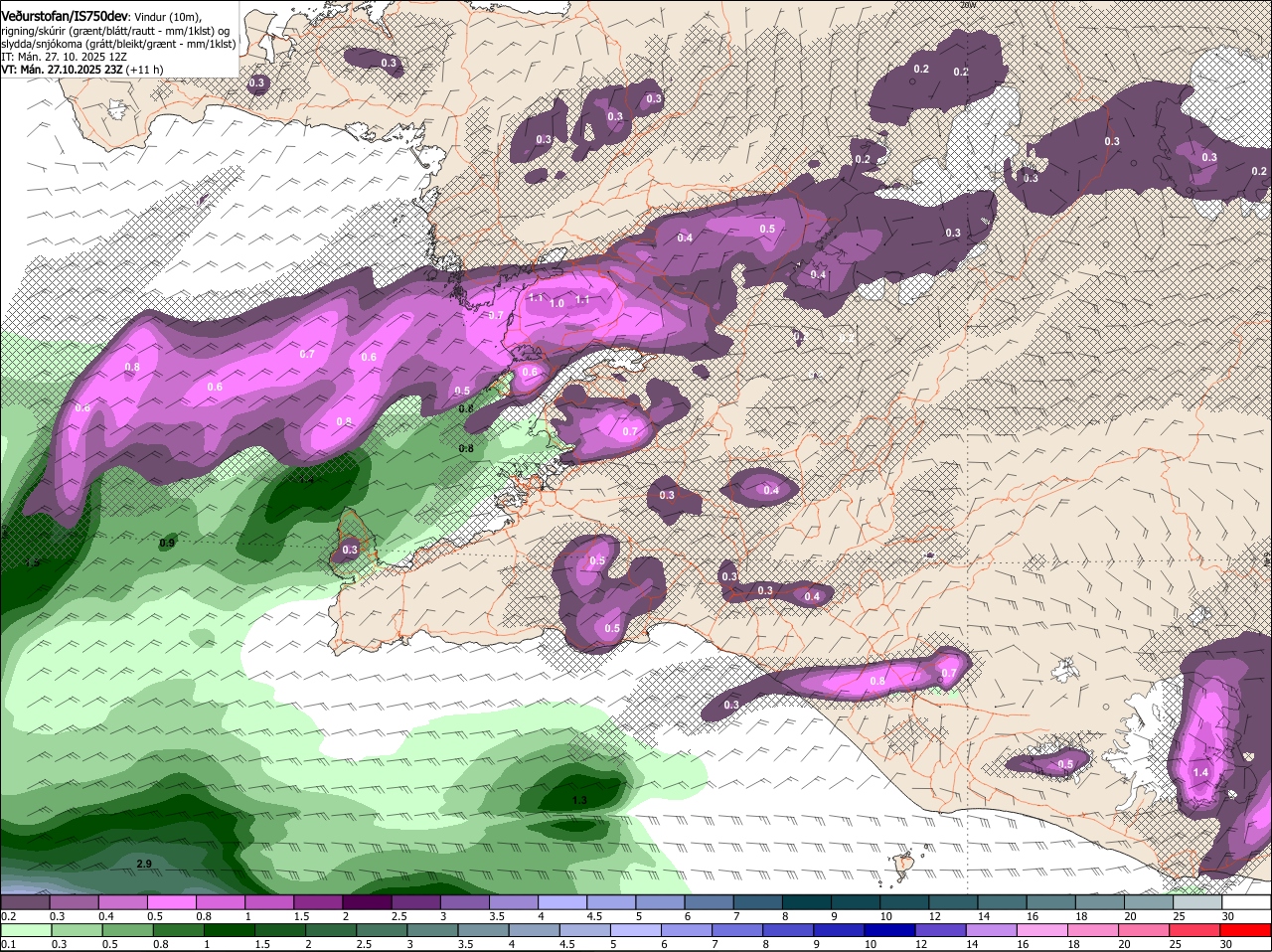Click the 0.9 rain value on the map
The image size is (1272, 952).
167,543
